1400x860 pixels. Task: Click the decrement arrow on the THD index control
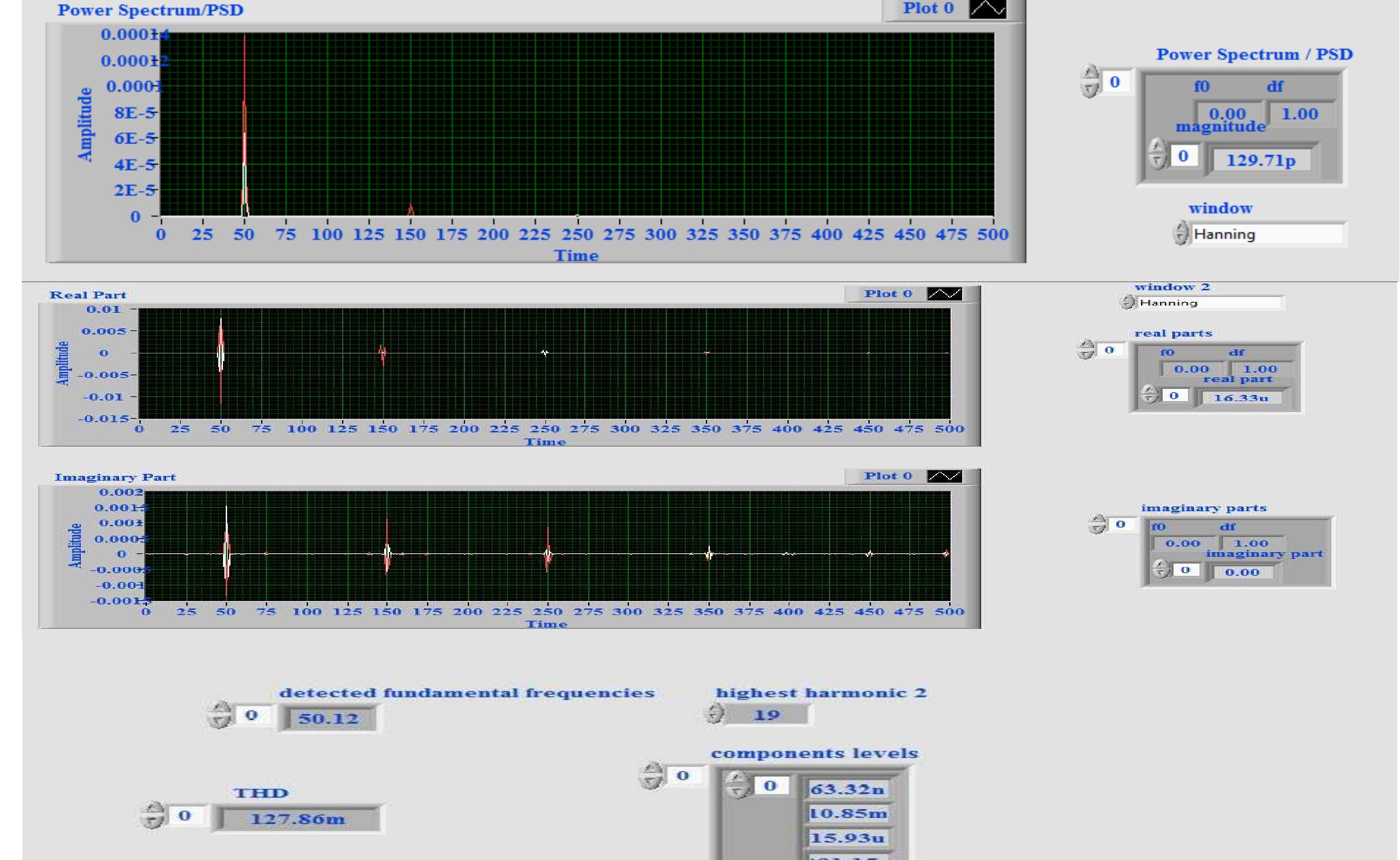151,819
